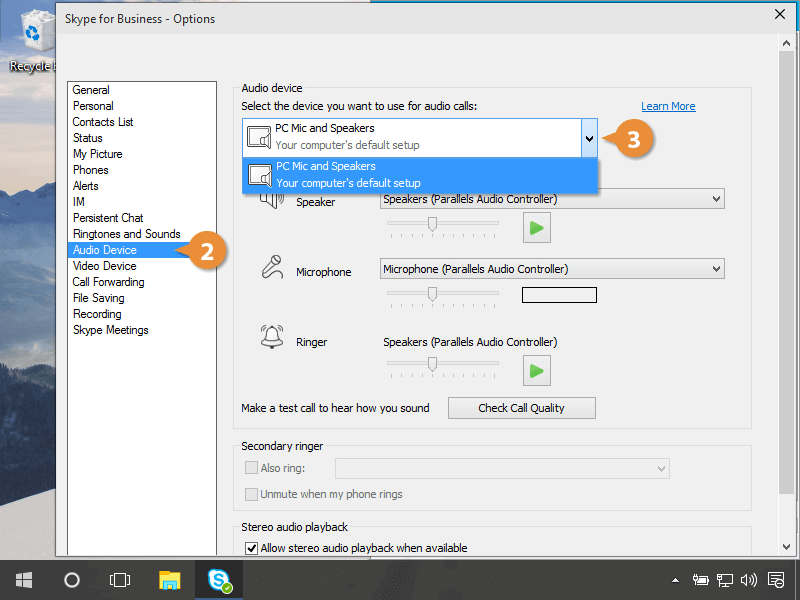Disable stereo audio playback checkbox
The height and width of the screenshot is (600, 800).
coord(251,548)
